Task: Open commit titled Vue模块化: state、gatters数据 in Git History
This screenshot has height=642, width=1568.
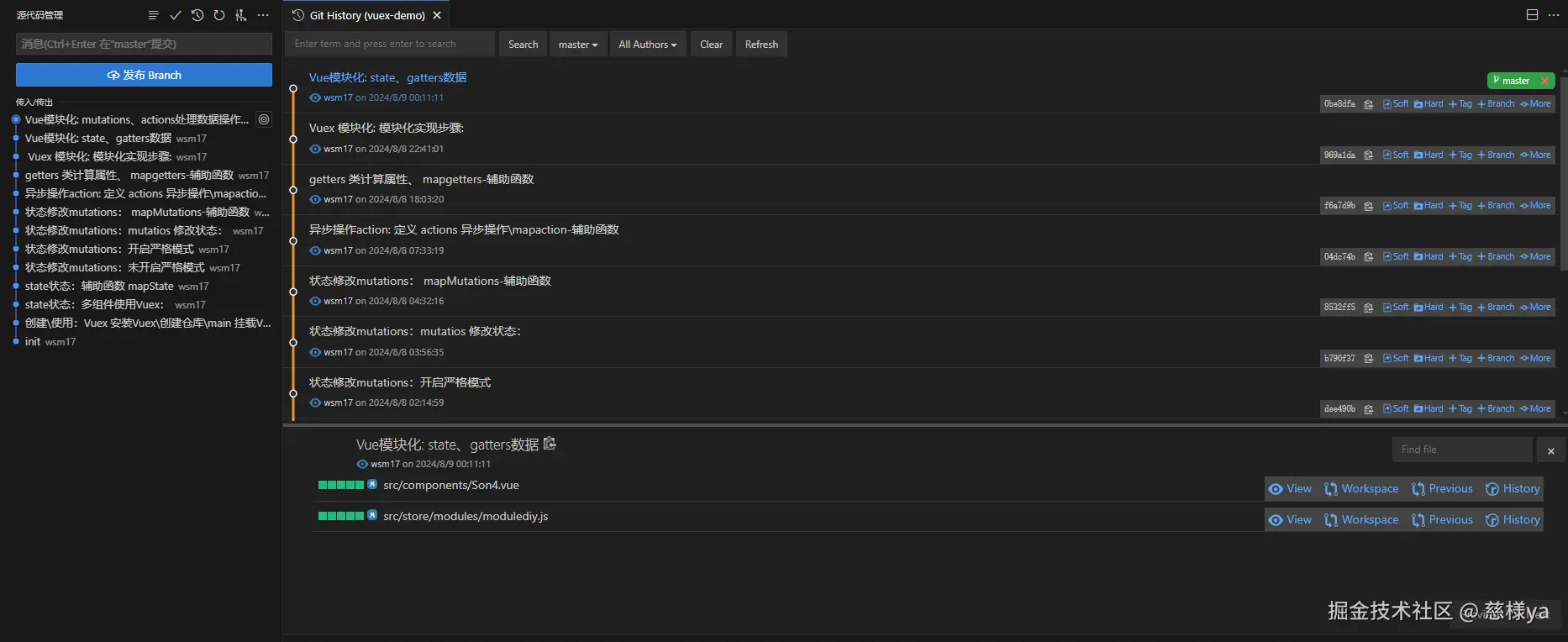Action: [x=387, y=77]
